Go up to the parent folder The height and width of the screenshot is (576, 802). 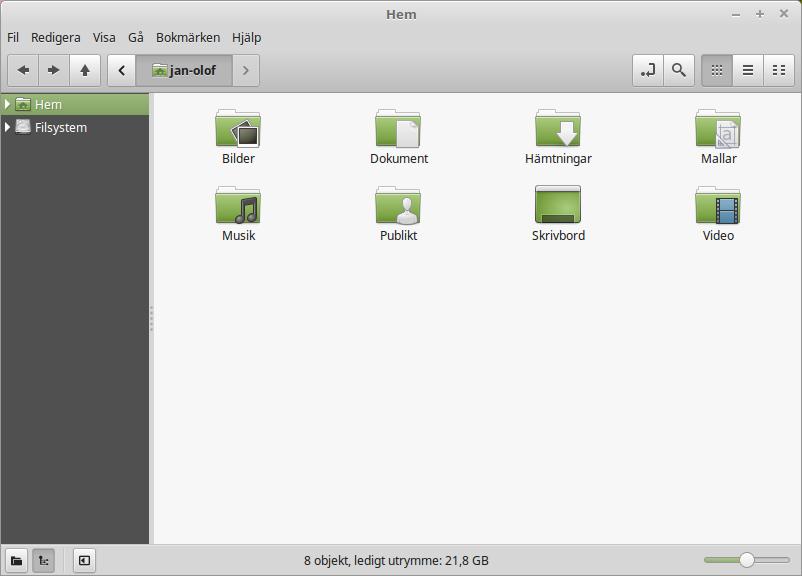(x=85, y=70)
